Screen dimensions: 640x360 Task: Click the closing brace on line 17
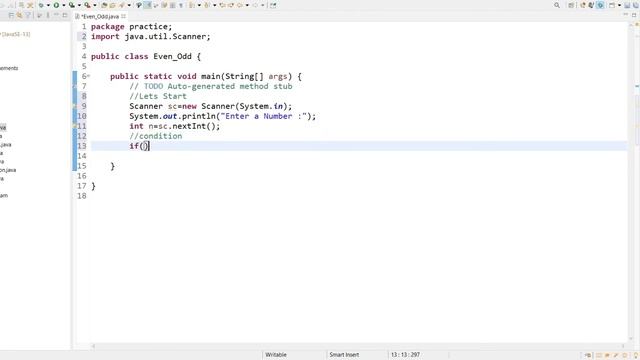pyautogui.click(x=93, y=186)
